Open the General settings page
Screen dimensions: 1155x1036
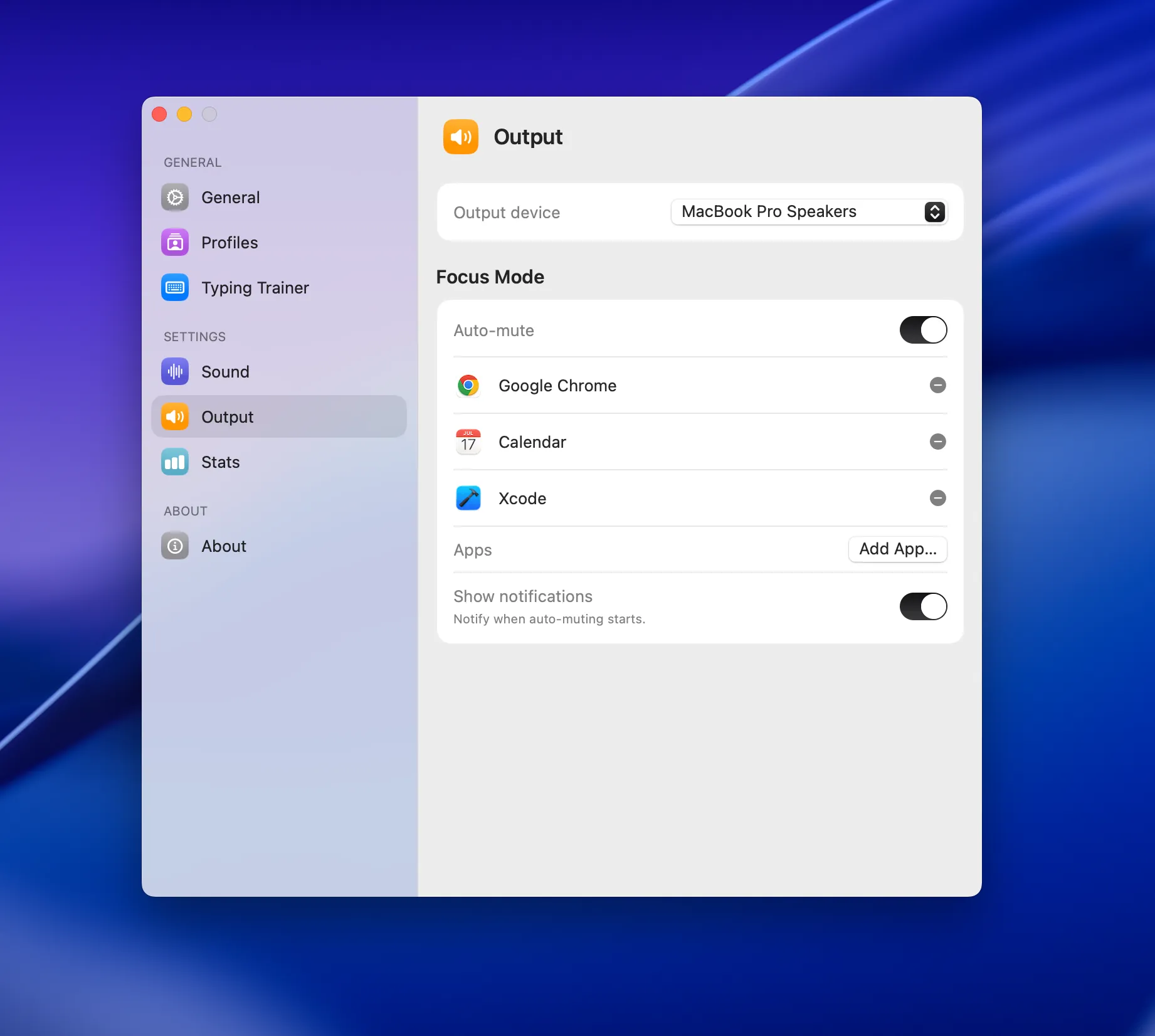point(279,198)
